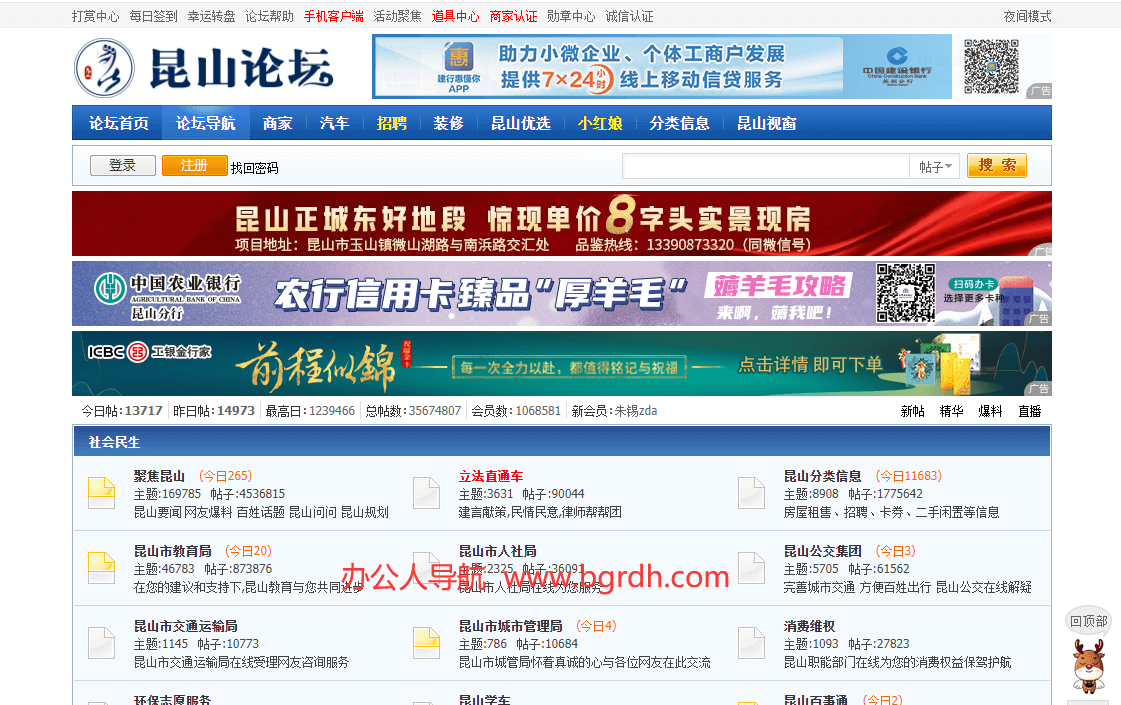The image size is (1121, 705).
Task: Open 昆山优选 navigation item
Action: click(520, 123)
